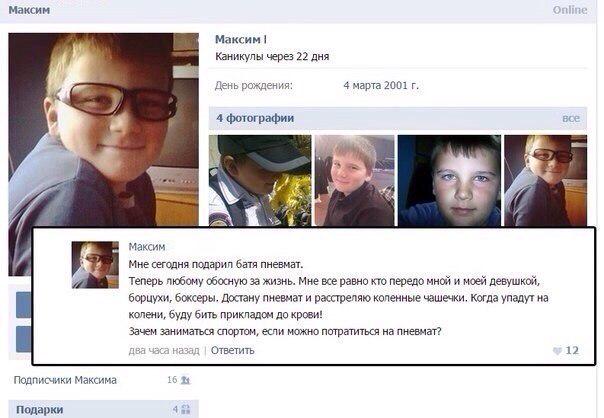Open "Подписчики Максима" subscribers list
The width and height of the screenshot is (604, 418).
pos(65,380)
